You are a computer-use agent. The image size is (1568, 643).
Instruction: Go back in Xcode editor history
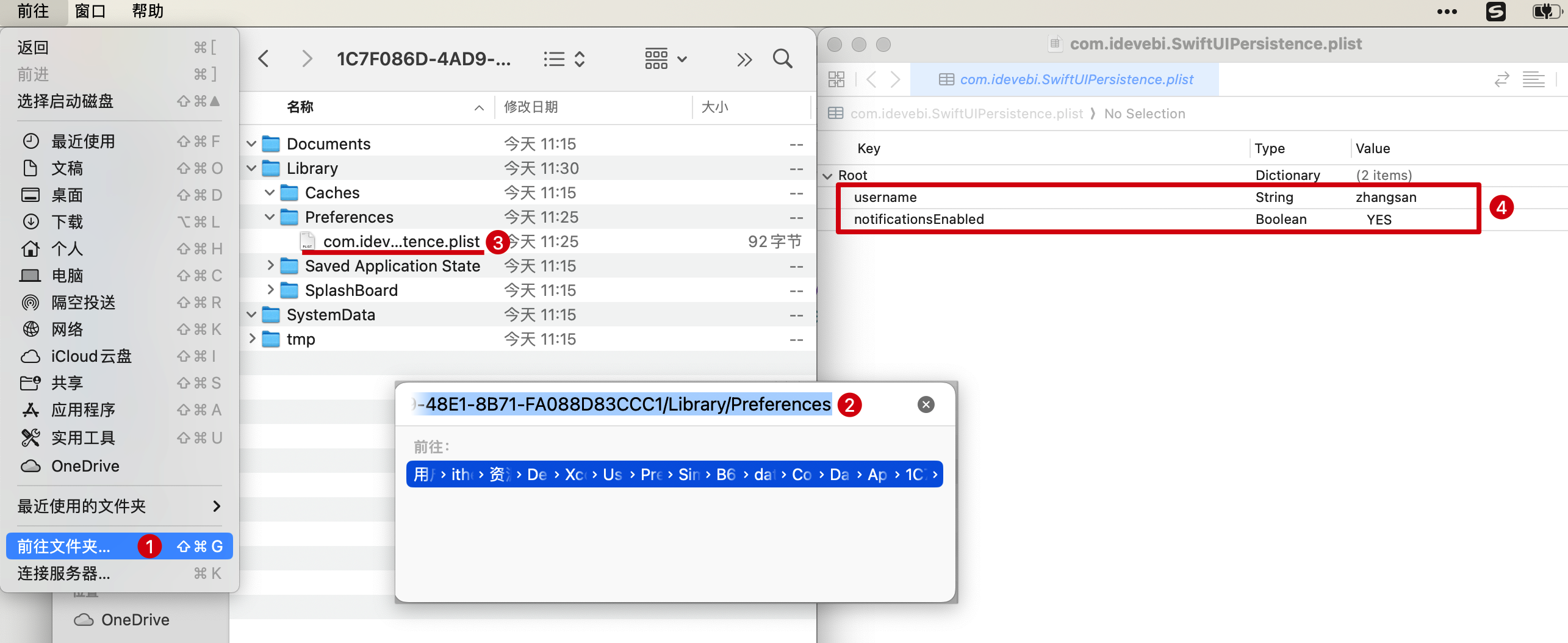(x=872, y=79)
